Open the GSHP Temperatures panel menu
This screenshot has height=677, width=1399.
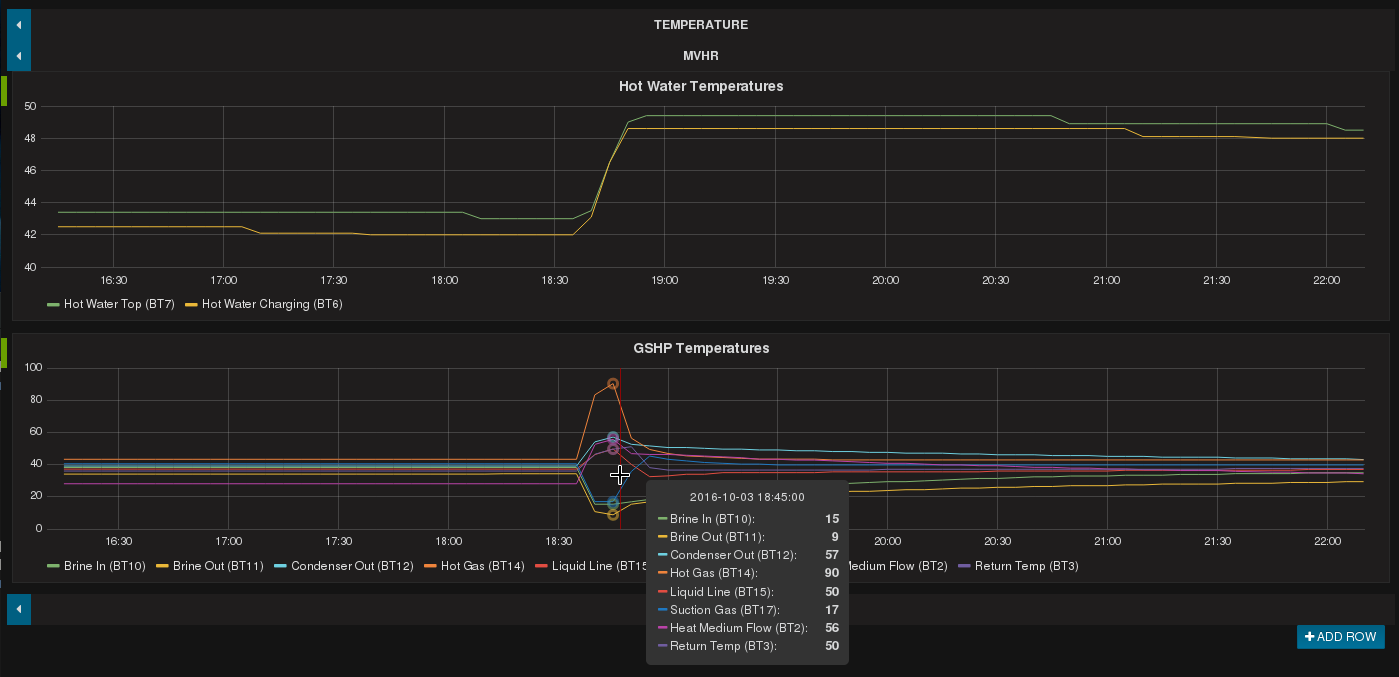coord(700,348)
